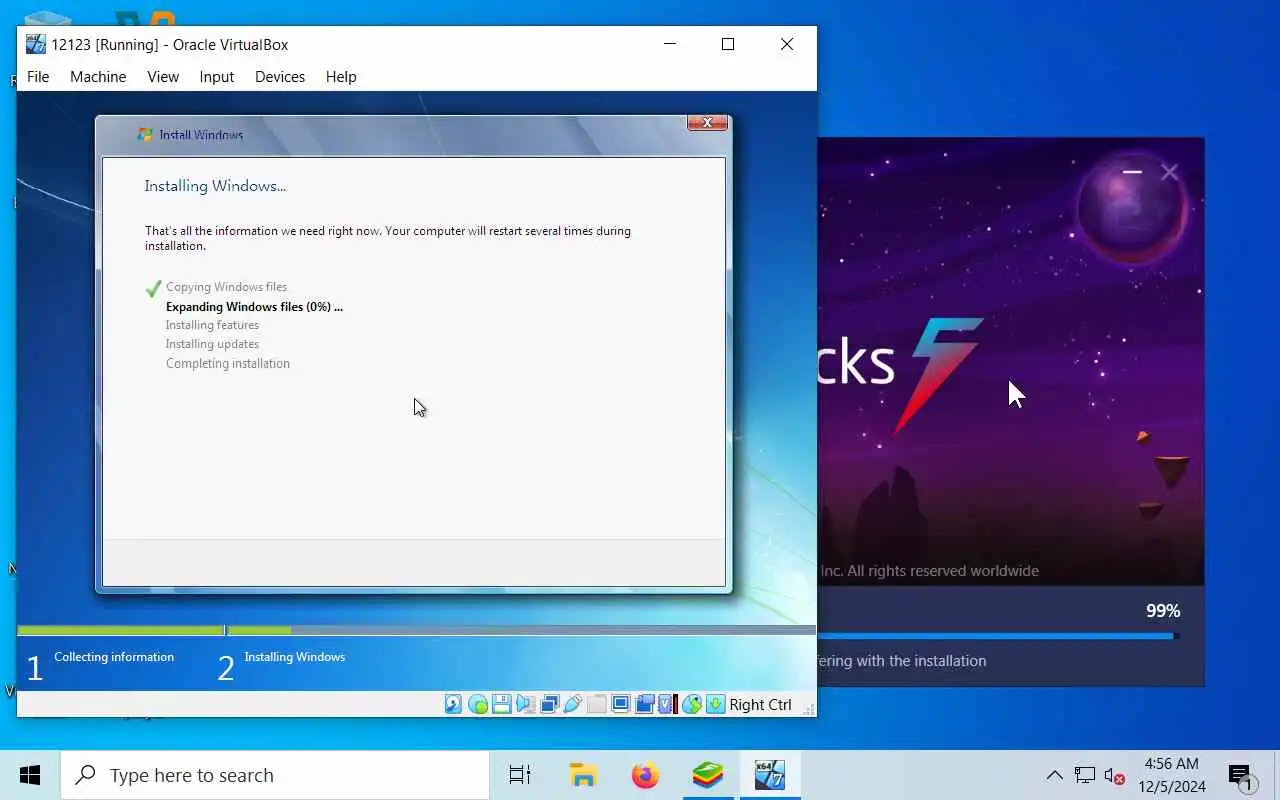Click 'Copying Windows files' step text

coord(226,287)
